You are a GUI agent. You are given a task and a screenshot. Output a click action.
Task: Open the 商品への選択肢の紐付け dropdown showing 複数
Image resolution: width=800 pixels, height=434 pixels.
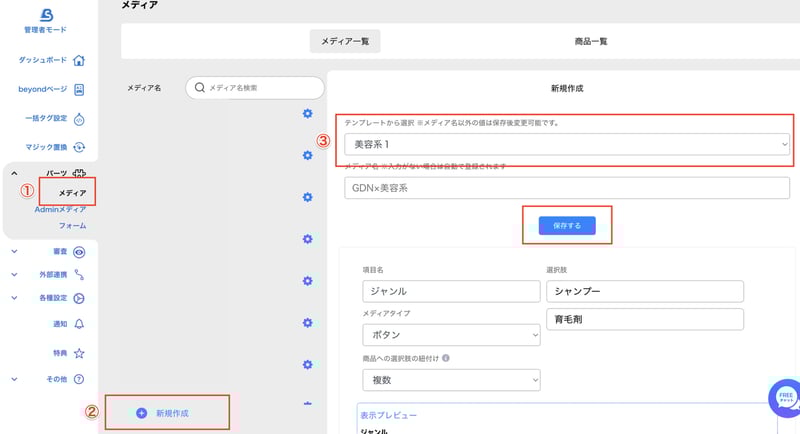tap(451, 380)
